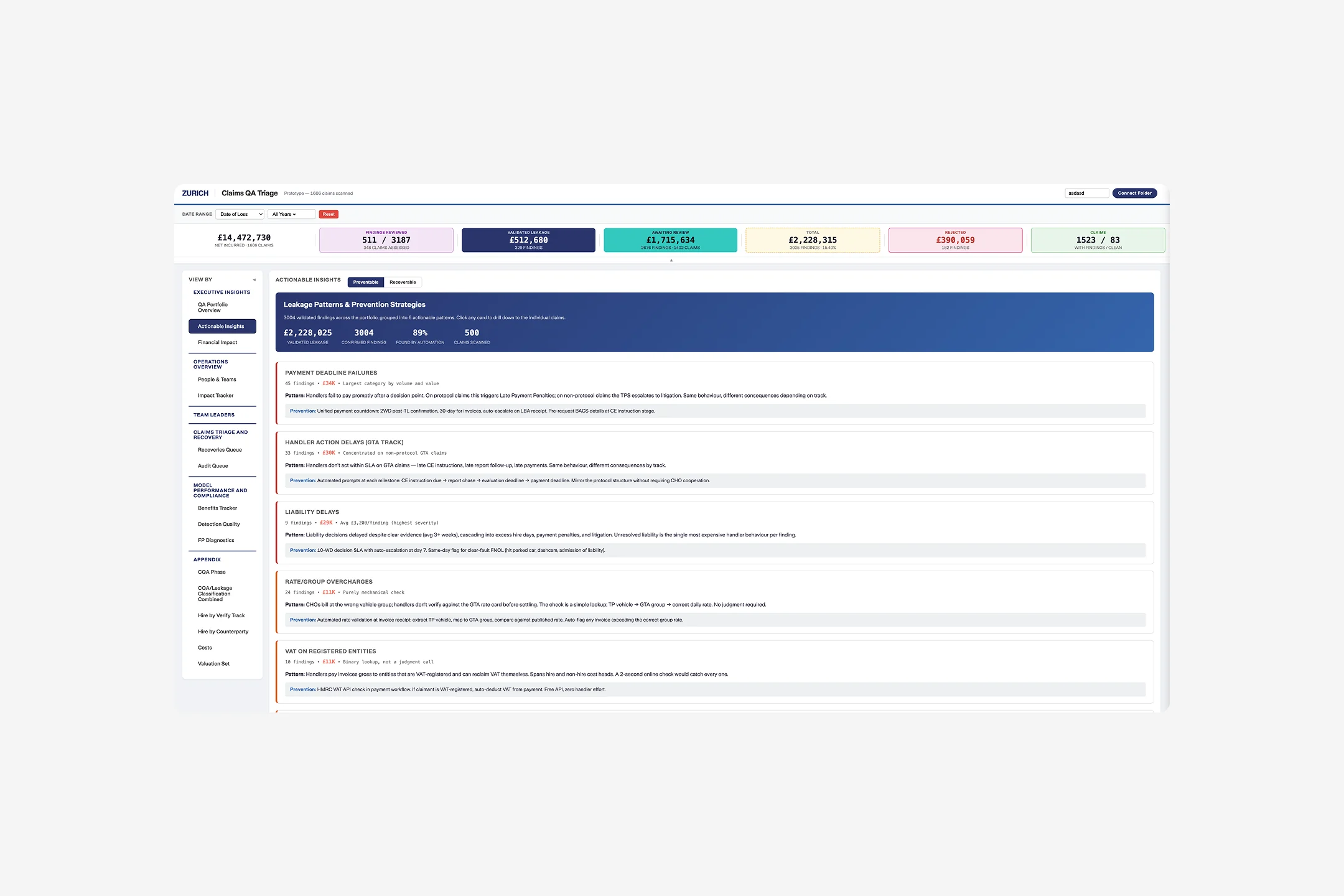The height and width of the screenshot is (896, 1344).
Task: Open QA Portfolio Overview in sidebar
Action: [x=222, y=307]
